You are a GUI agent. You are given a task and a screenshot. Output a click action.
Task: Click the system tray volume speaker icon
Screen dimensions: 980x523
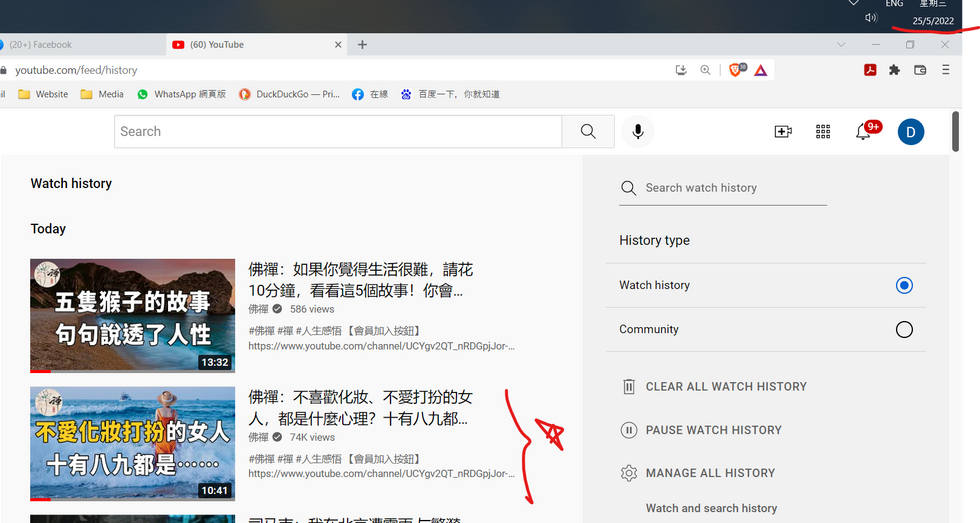click(871, 17)
